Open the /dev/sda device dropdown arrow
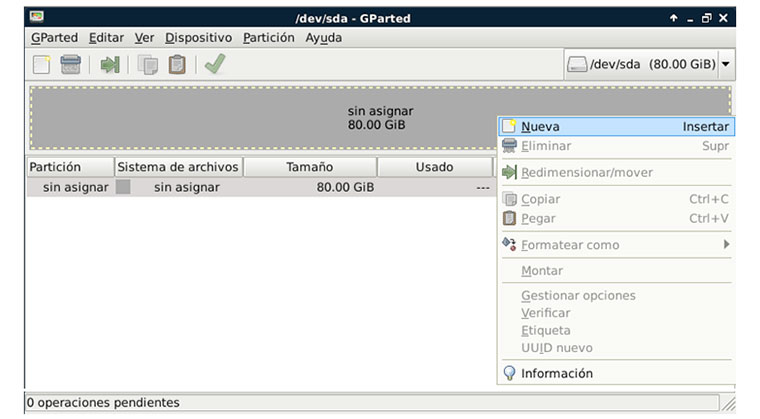 click(726, 64)
